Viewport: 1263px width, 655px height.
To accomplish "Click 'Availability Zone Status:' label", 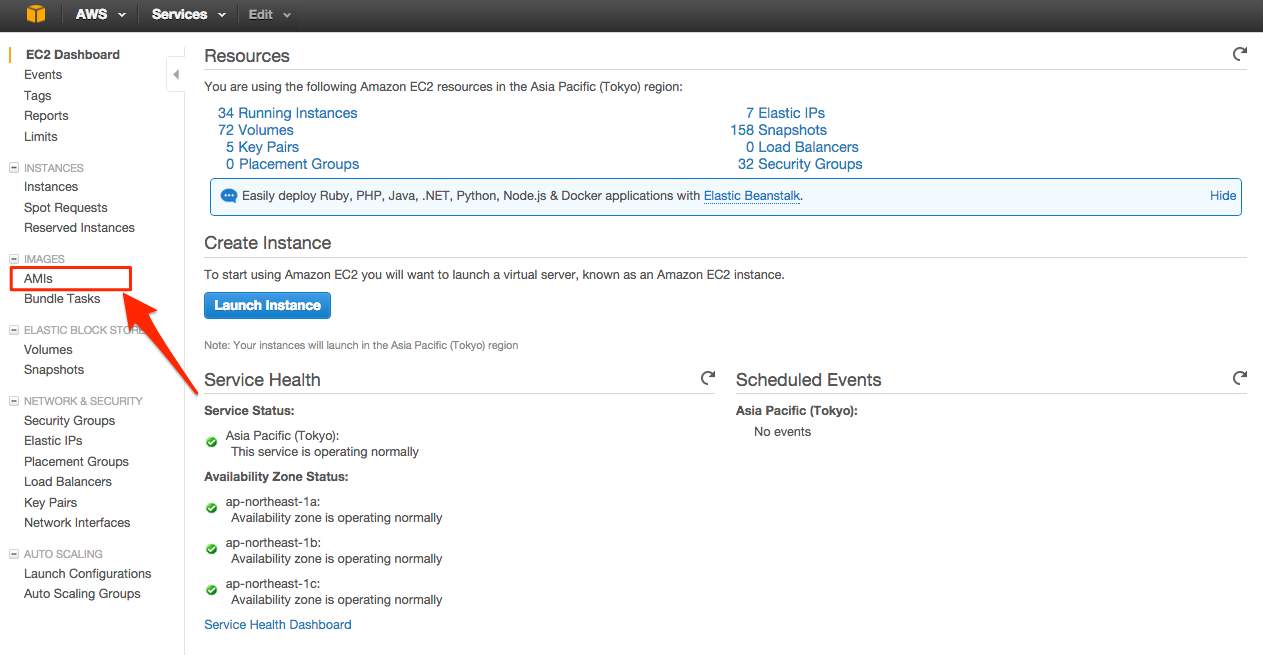I will [x=276, y=477].
